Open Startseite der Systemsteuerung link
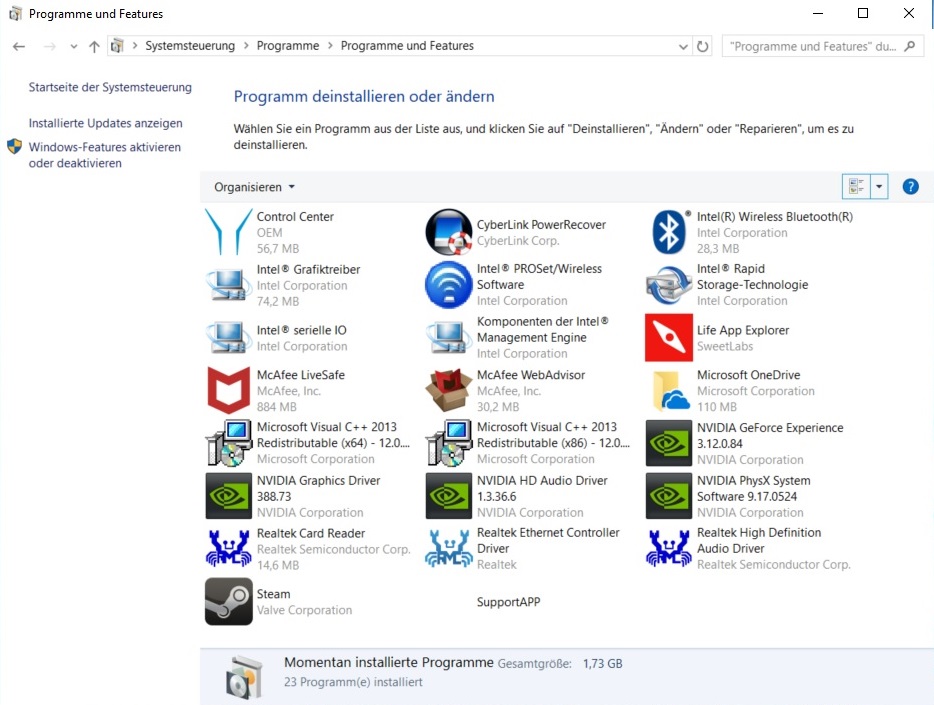 point(110,87)
